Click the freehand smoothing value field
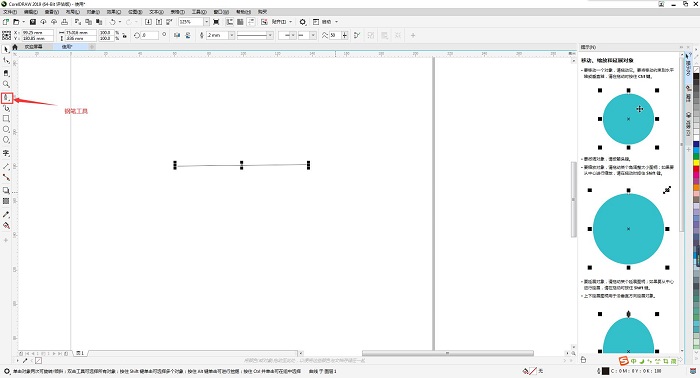 (x=335, y=35)
